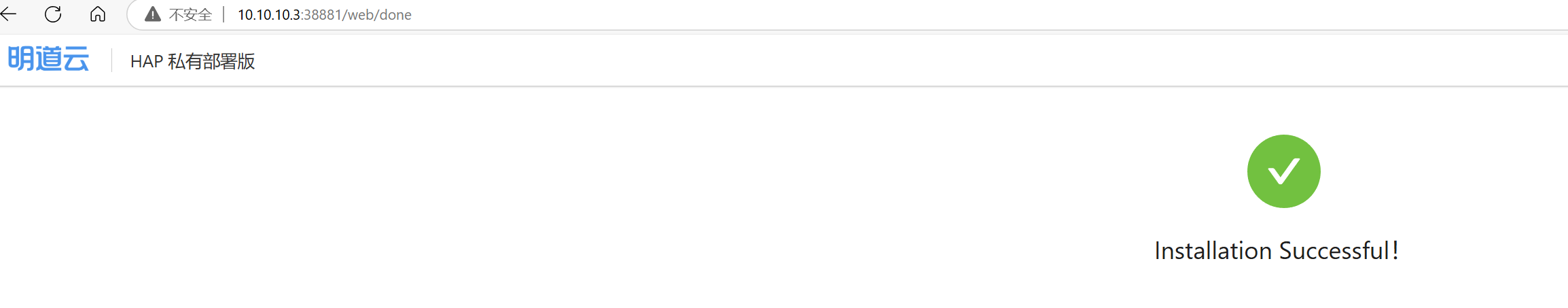Image resolution: width=1568 pixels, height=308 pixels.
Task: Click the green success checkmark icon
Action: [x=1283, y=171]
